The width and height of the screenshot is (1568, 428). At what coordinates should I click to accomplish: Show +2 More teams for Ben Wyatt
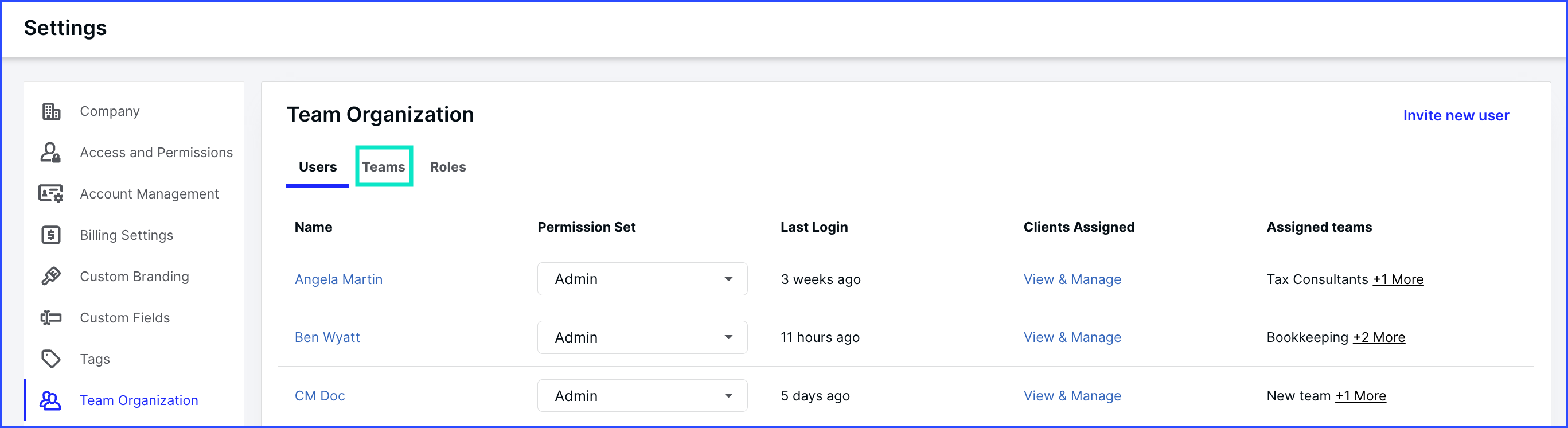tap(1379, 337)
